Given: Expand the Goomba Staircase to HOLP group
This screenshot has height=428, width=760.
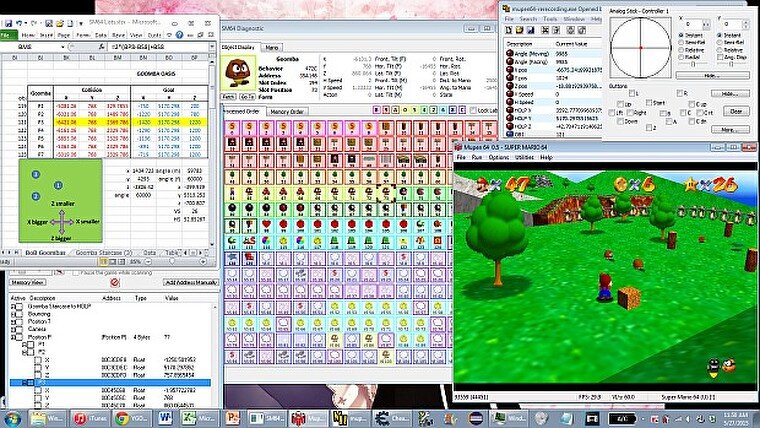Looking at the screenshot, I should click(13, 307).
